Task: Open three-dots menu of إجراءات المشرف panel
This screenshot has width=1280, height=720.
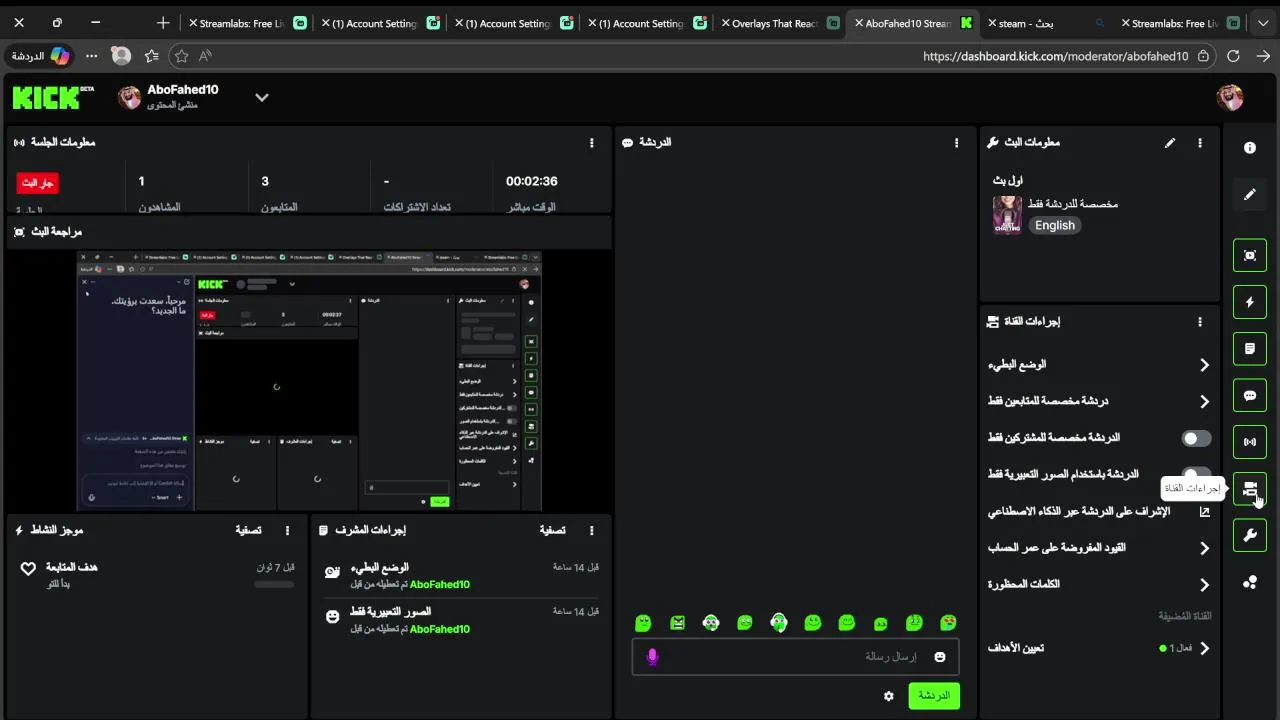Action: point(591,531)
